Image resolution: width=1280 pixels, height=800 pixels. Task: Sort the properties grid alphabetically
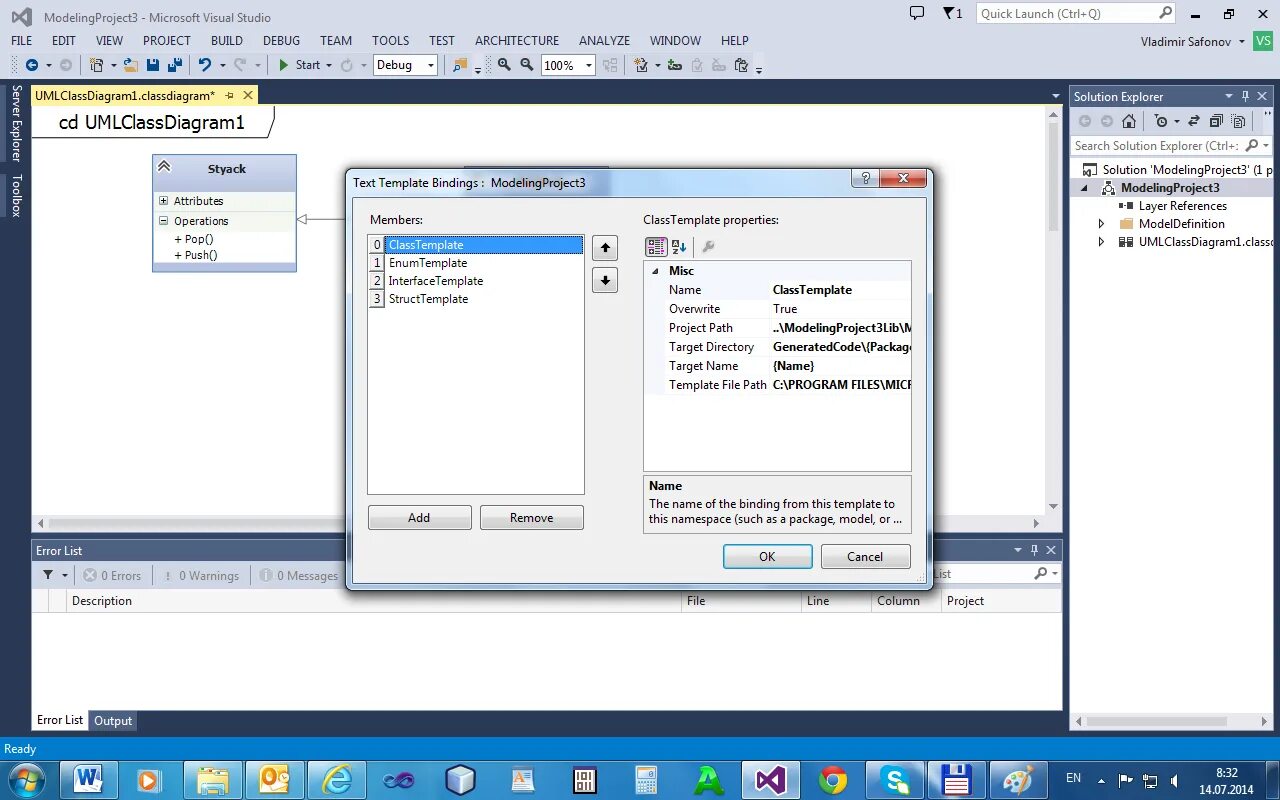click(679, 247)
